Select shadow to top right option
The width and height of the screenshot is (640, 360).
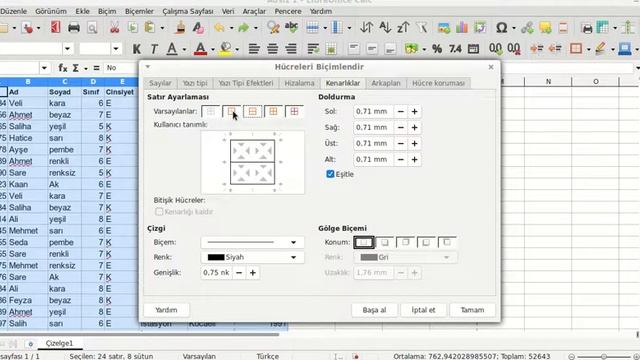click(x=405, y=242)
